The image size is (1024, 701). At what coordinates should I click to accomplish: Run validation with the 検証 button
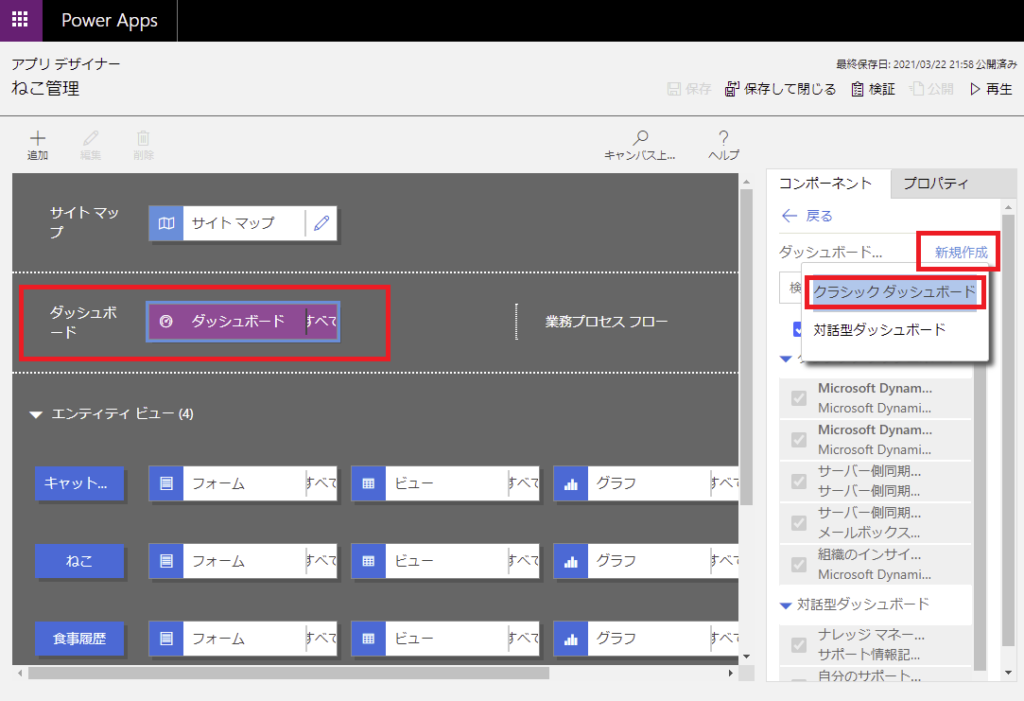(x=872, y=89)
